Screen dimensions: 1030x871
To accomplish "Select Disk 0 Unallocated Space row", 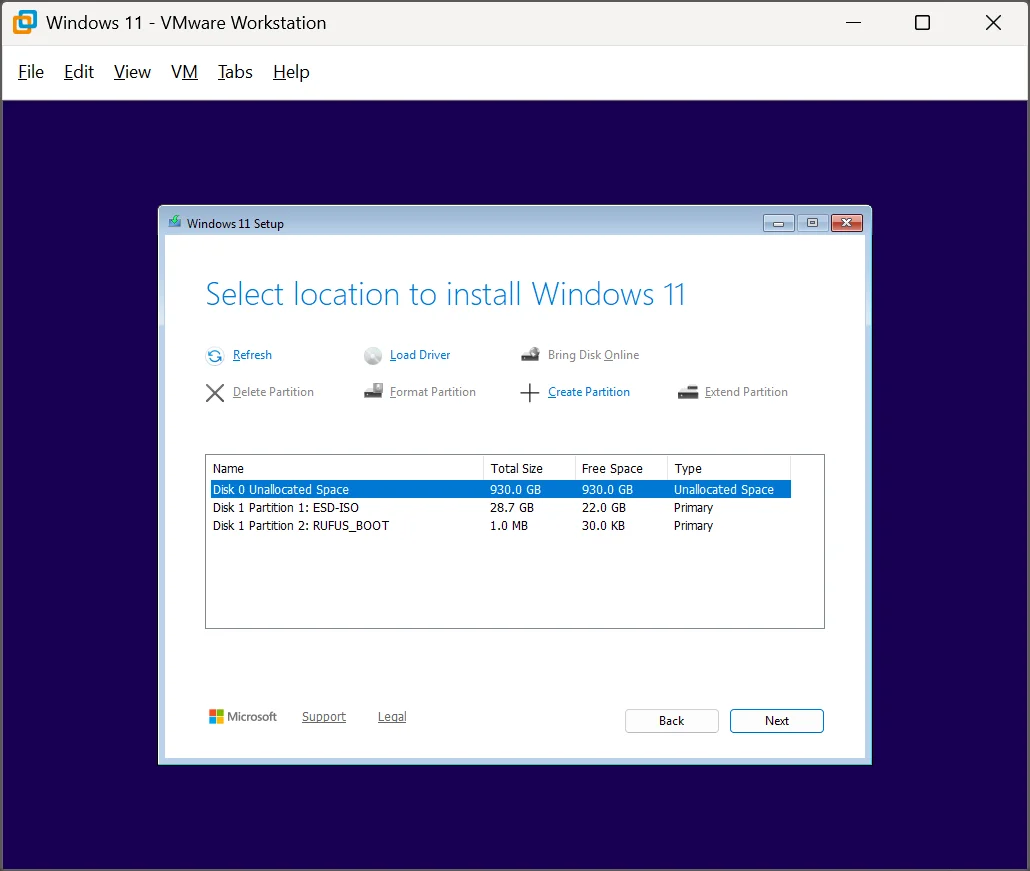I will [501, 489].
